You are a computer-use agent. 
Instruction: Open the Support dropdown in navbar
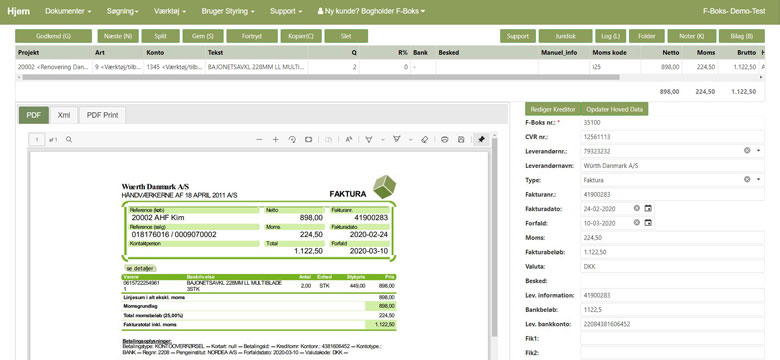point(286,11)
